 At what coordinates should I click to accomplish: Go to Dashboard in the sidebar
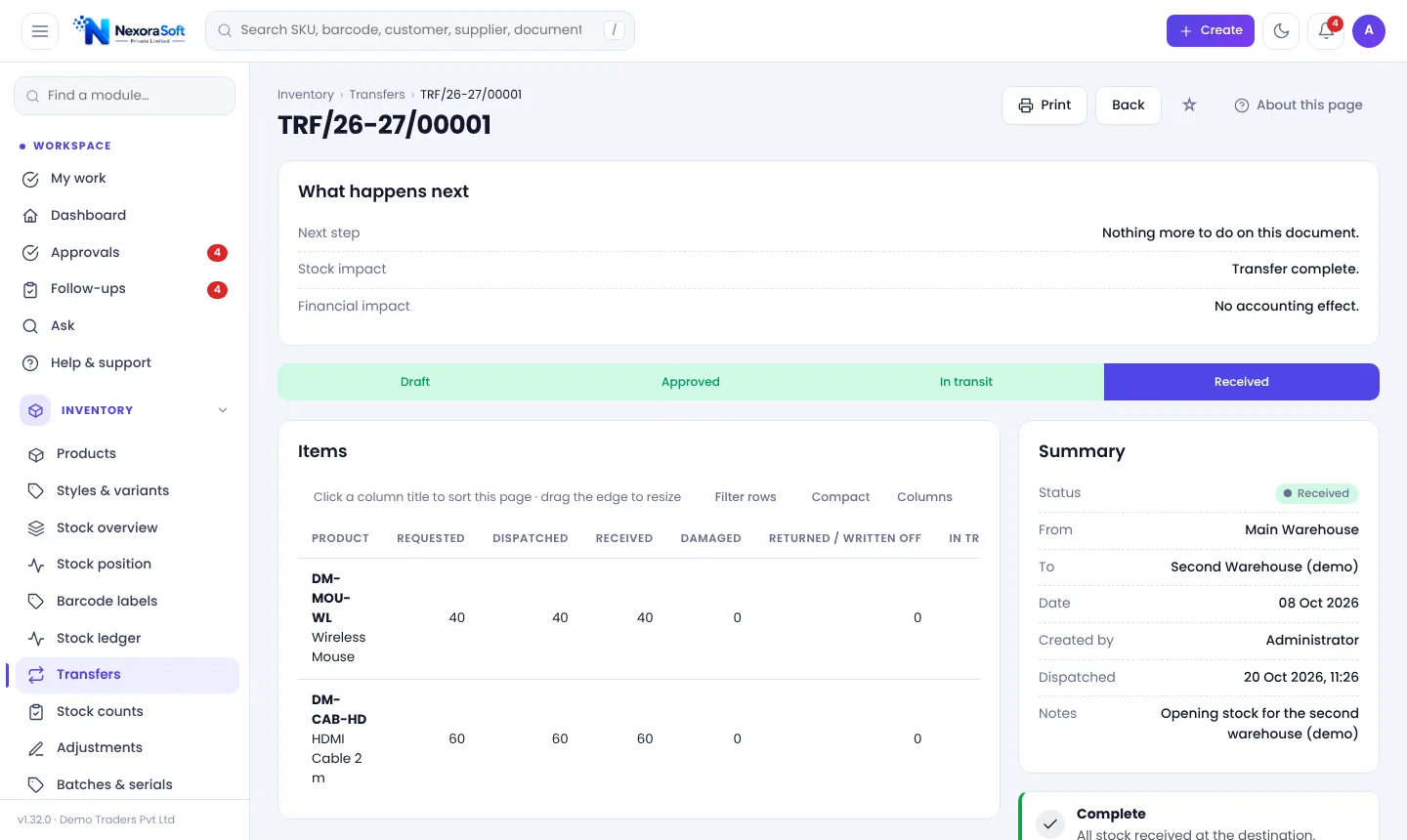(125, 216)
